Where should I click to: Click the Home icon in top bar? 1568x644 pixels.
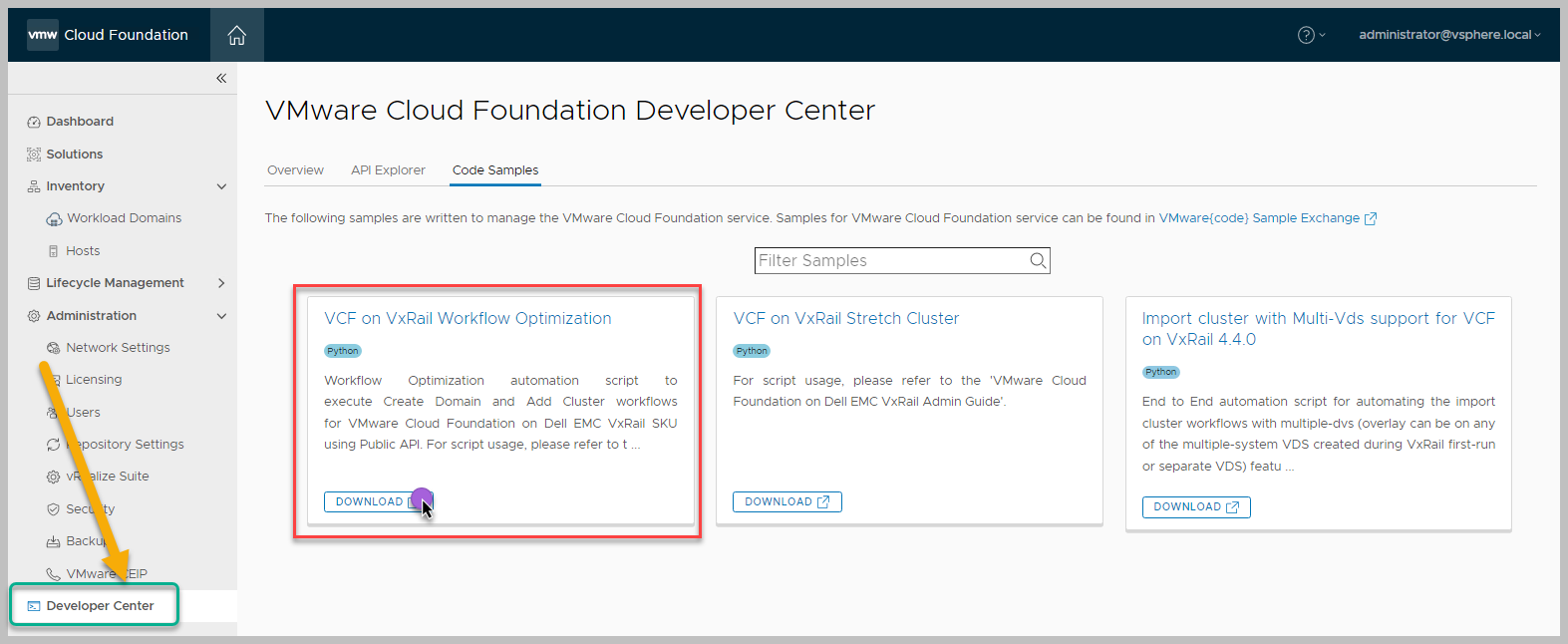[x=236, y=36]
